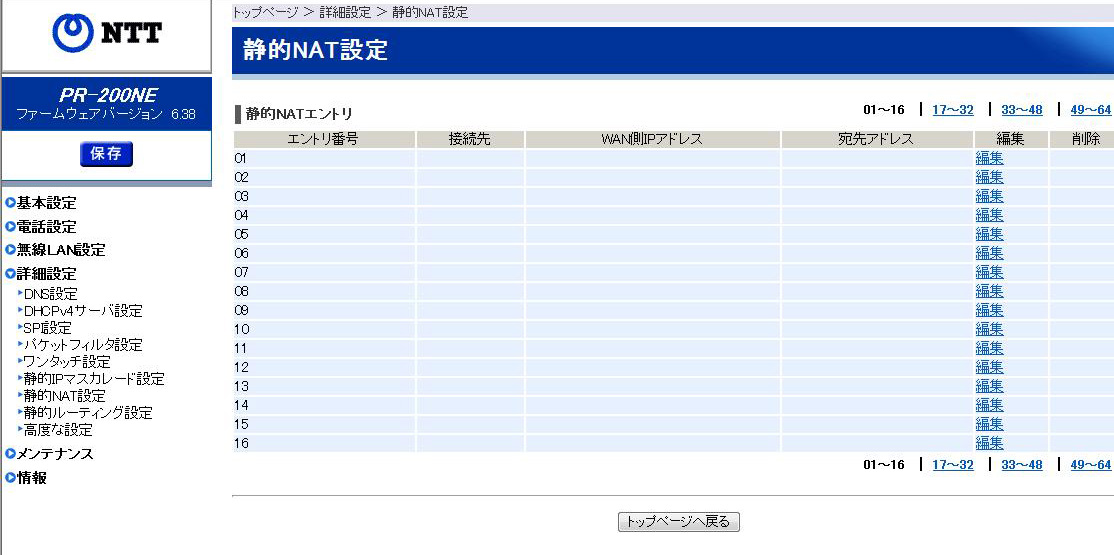Open the 情報 menu section

[x=32, y=478]
